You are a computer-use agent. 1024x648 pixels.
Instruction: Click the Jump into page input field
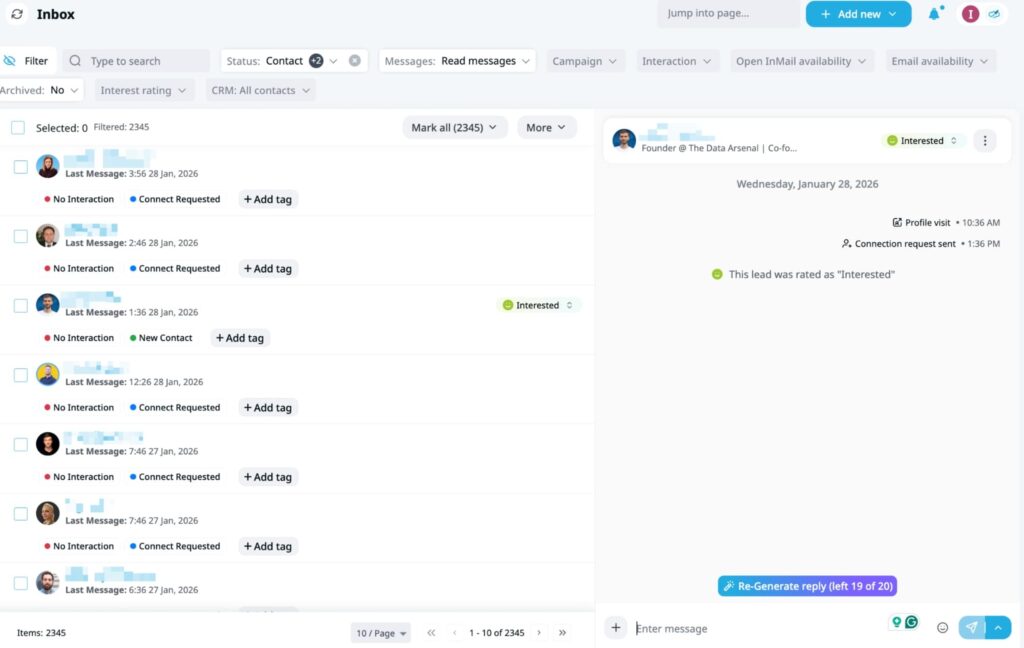click(728, 14)
